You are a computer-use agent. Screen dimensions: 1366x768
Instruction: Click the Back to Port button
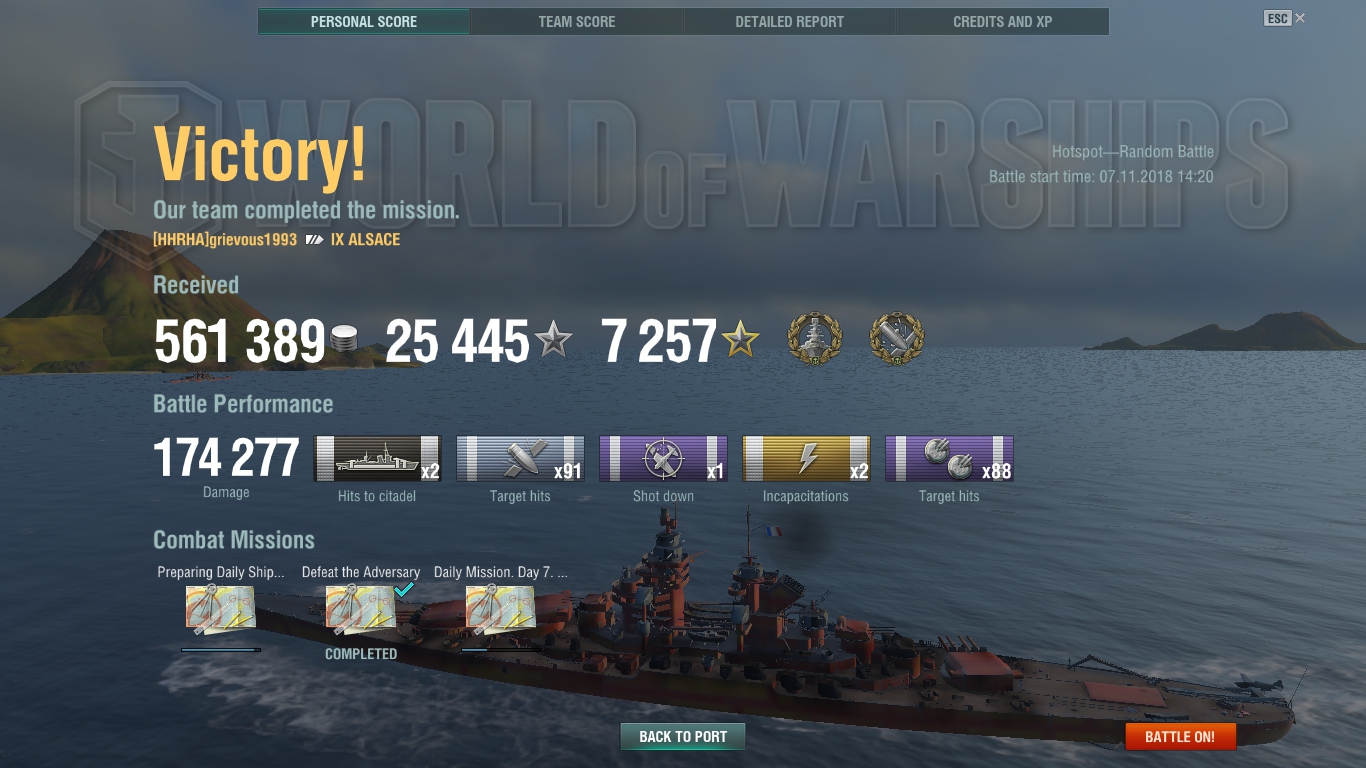pos(683,737)
